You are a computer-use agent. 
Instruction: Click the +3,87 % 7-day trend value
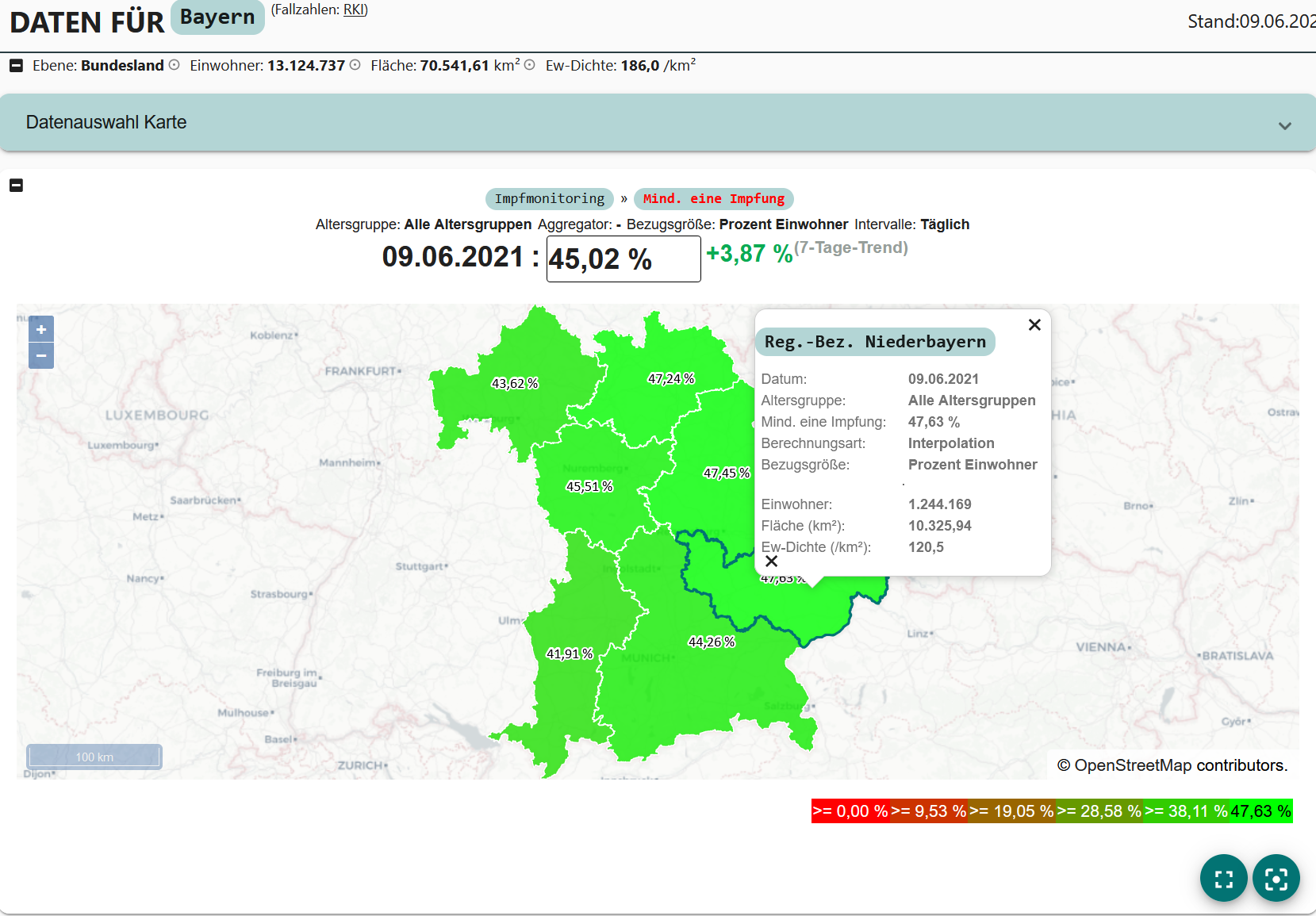coord(749,253)
